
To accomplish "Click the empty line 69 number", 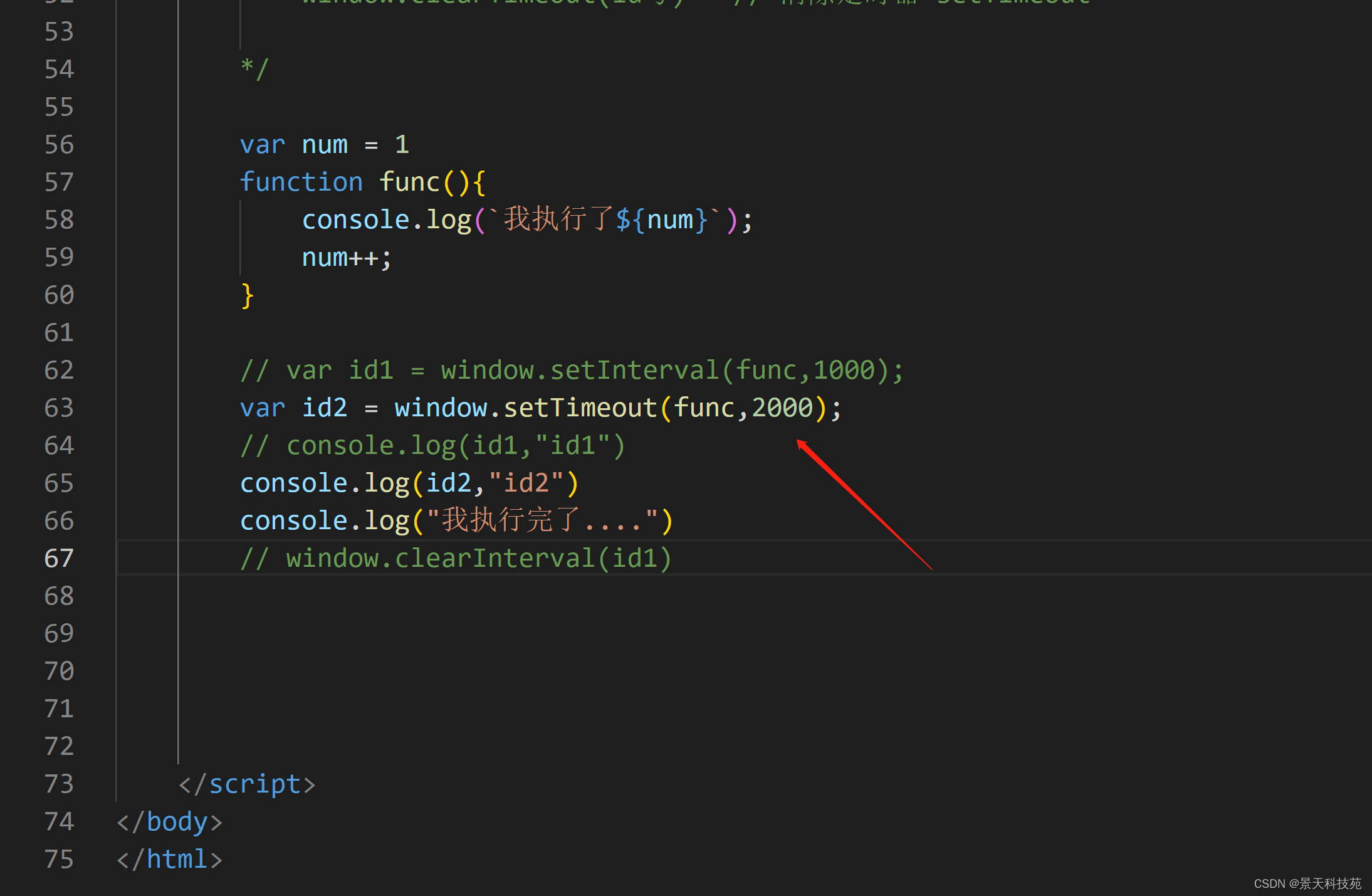I will click(x=59, y=634).
